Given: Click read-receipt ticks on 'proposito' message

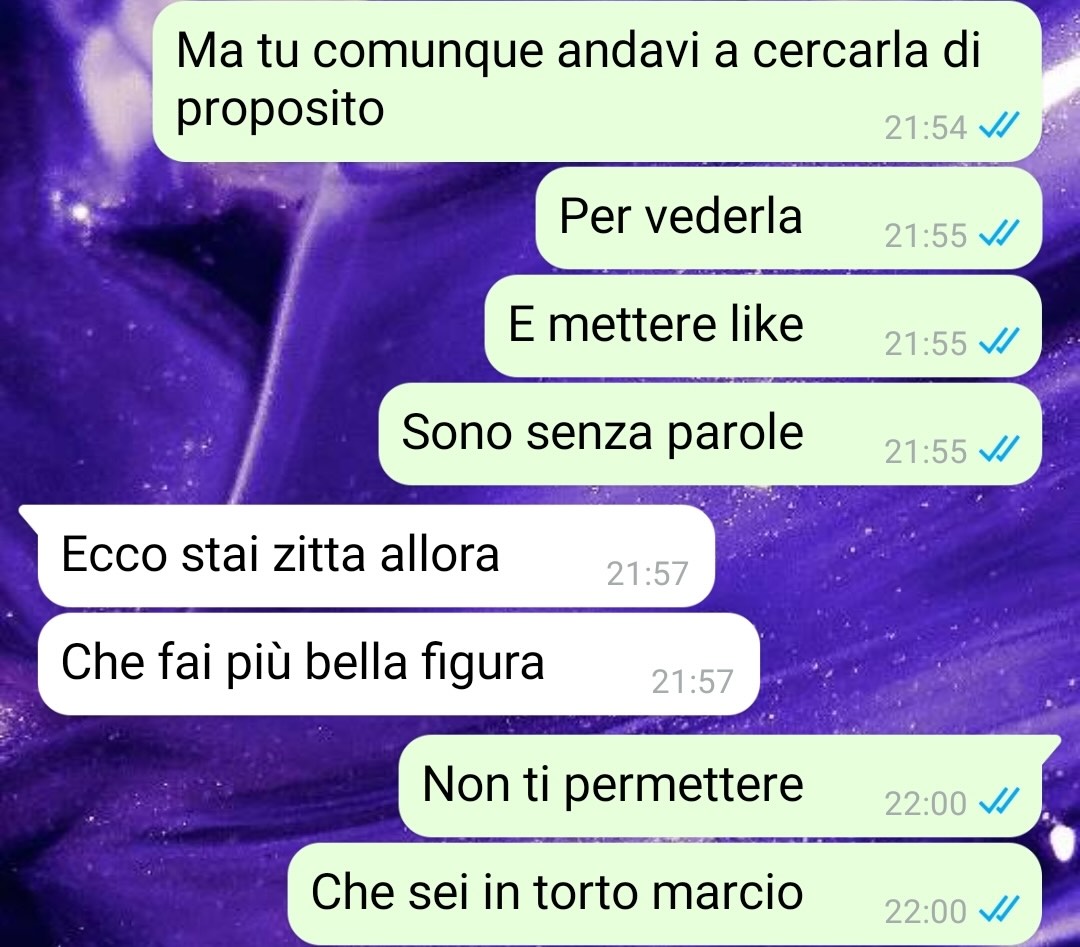Looking at the screenshot, I should click(x=999, y=127).
